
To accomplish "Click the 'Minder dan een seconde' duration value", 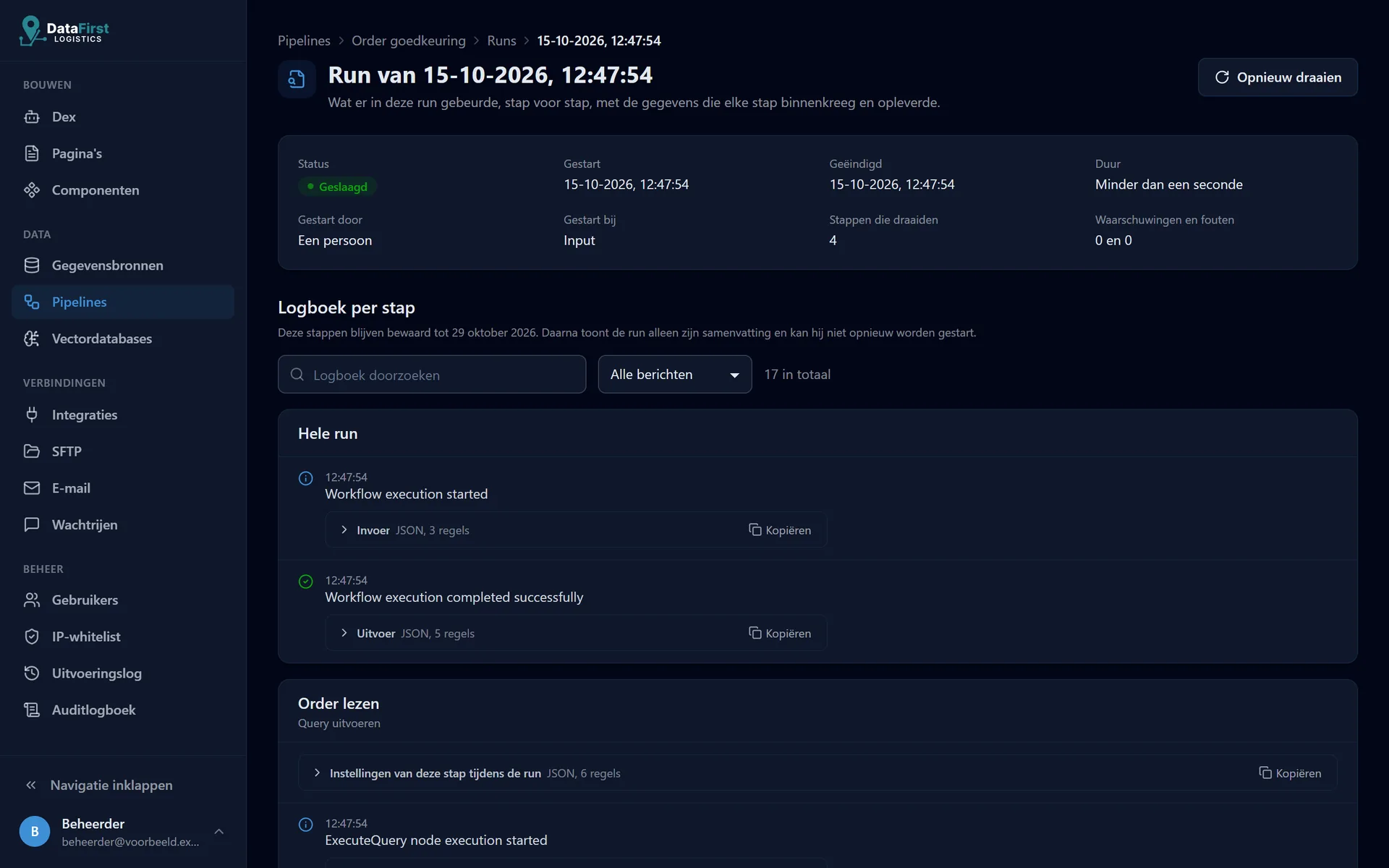I will [x=1169, y=184].
